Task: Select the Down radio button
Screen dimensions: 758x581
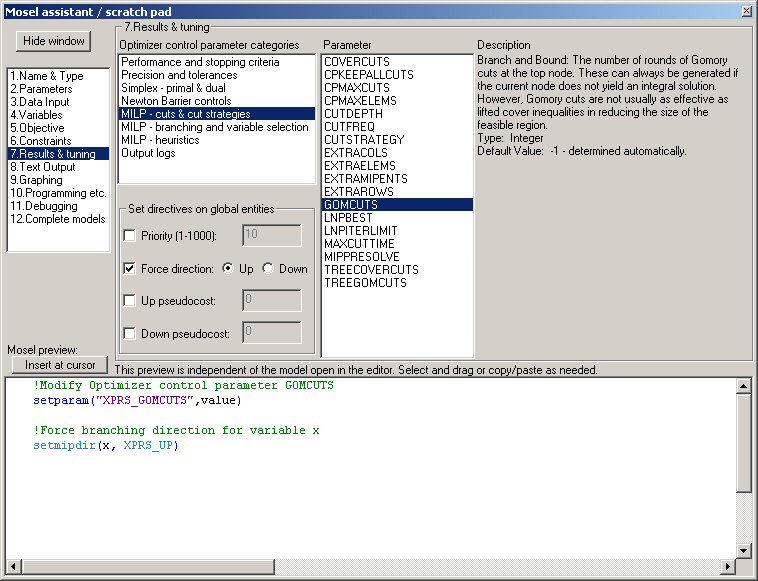Action: (x=268, y=268)
